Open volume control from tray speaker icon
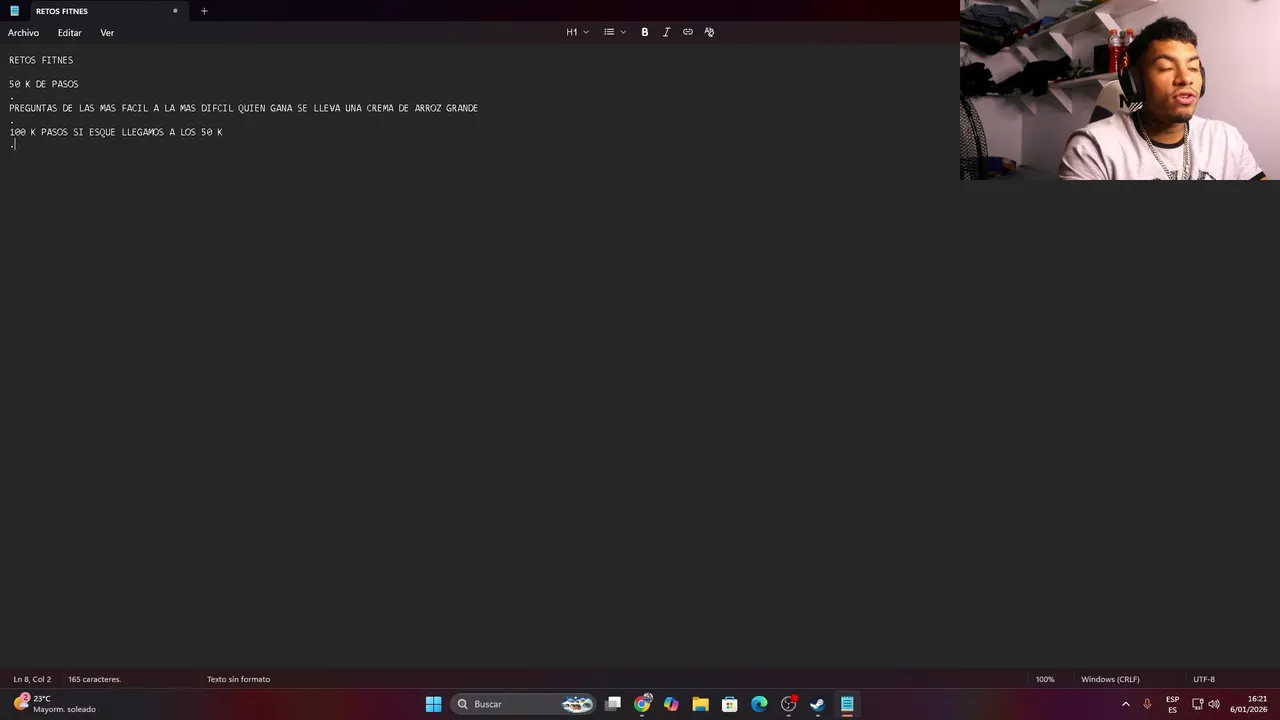Screen dimensions: 1280x720 [1214, 704]
